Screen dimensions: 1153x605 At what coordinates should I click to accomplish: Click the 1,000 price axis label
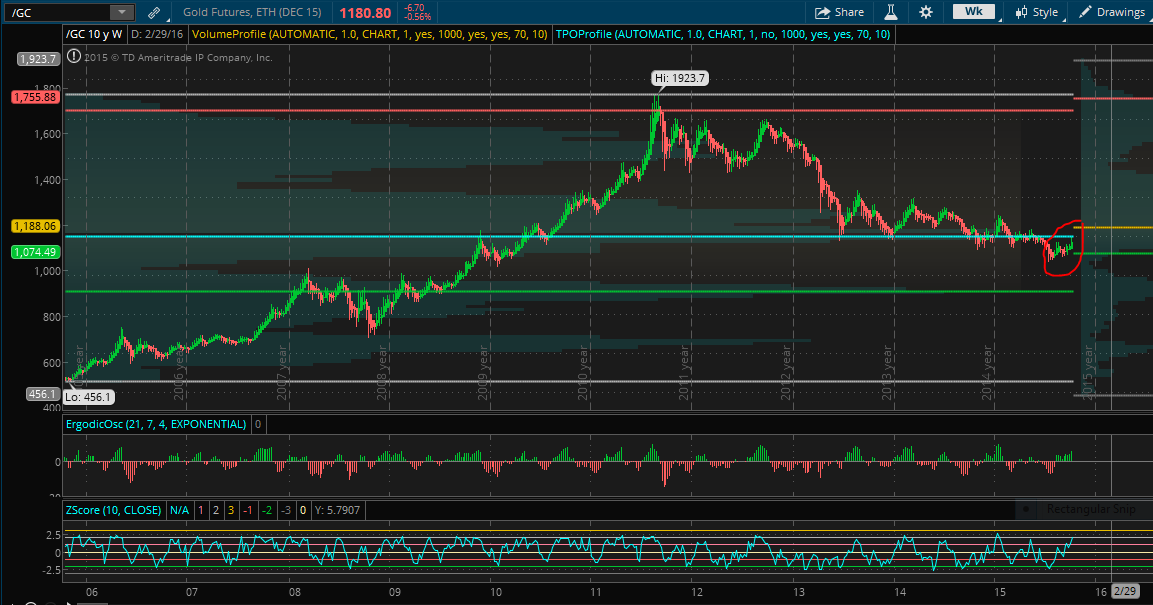click(x=46, y=271)
